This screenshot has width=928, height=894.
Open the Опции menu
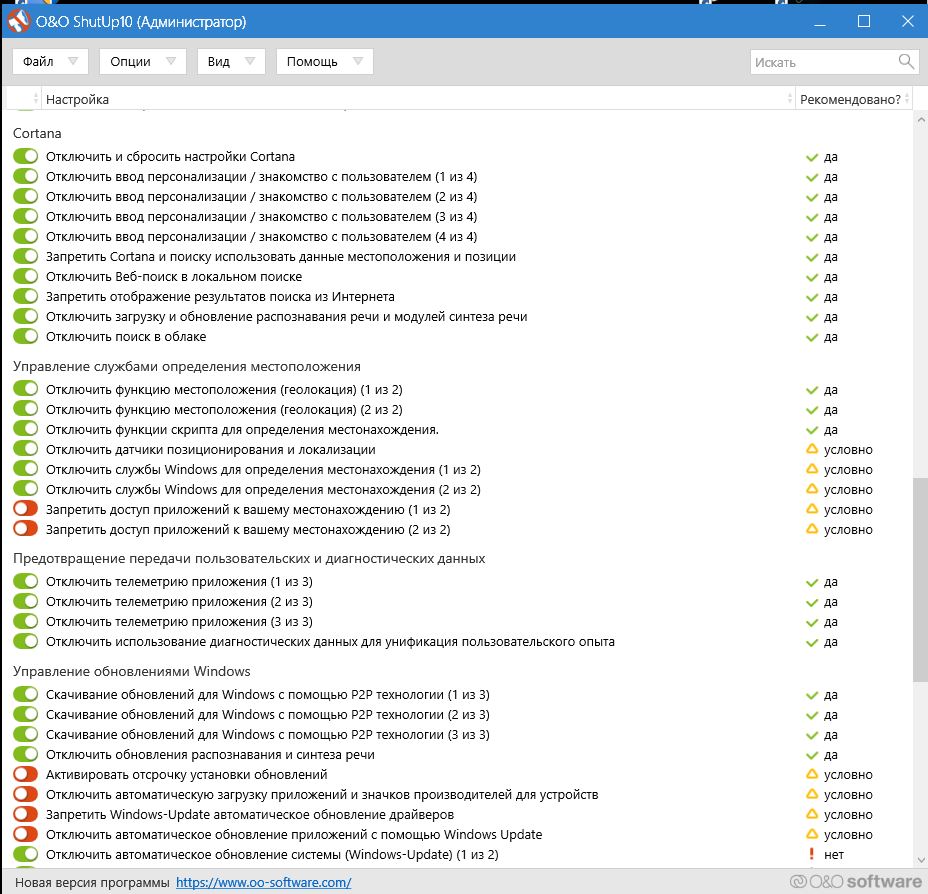click(143, 62)
